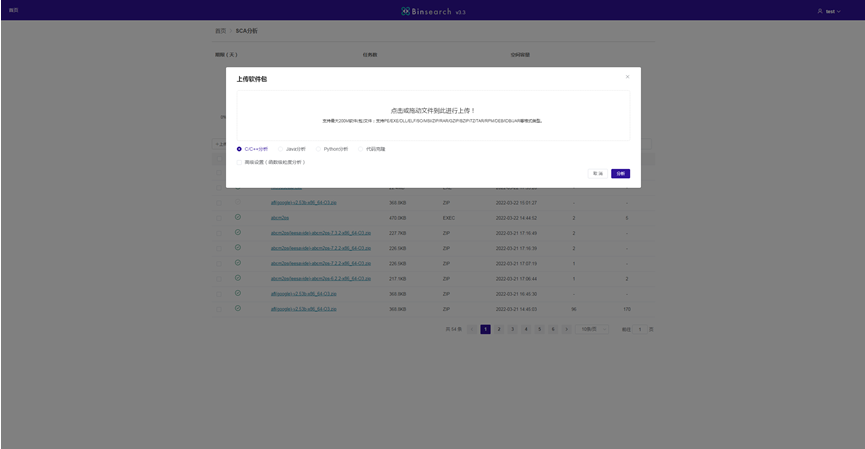This screenshot has height=449, width=865.
Task: Select the Java analysis radio option
Action: click(281, 149)
